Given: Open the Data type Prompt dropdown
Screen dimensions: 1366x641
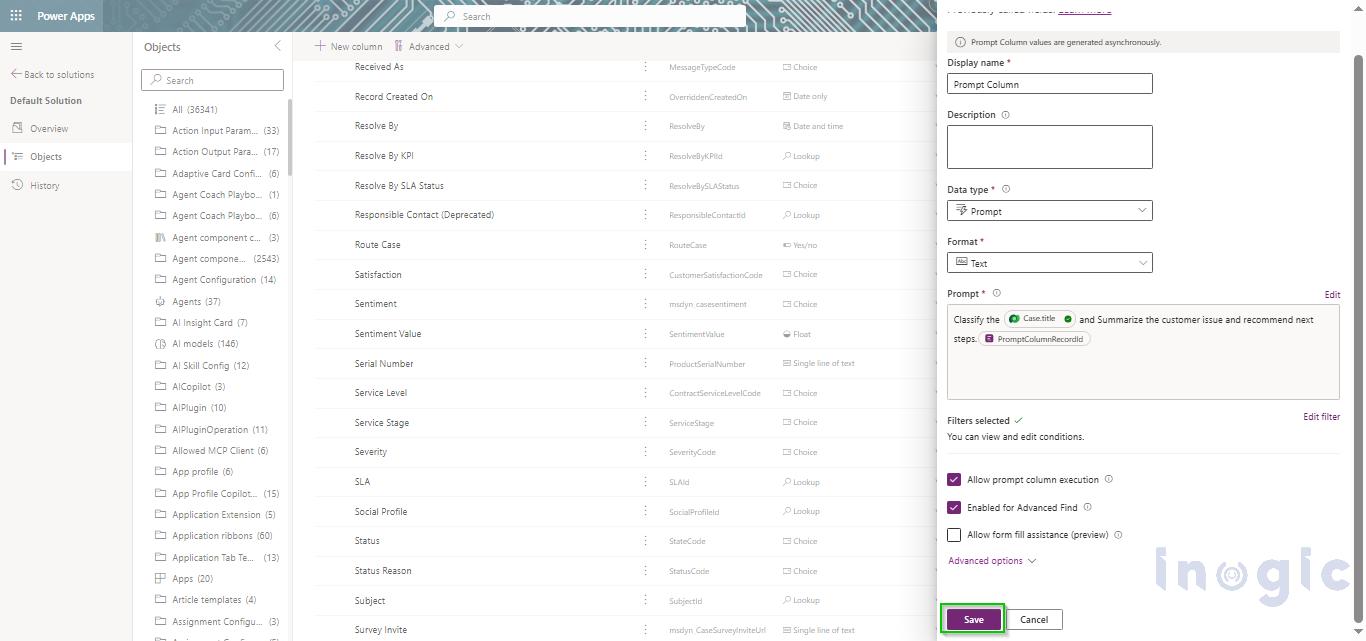Looking at the screenshot, I should pyautogui.click(x=1050, y=211).
